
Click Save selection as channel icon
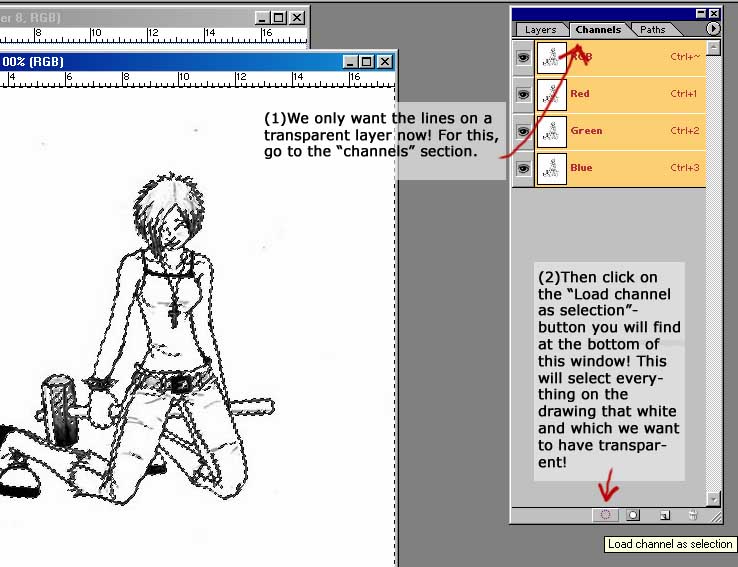633,515
